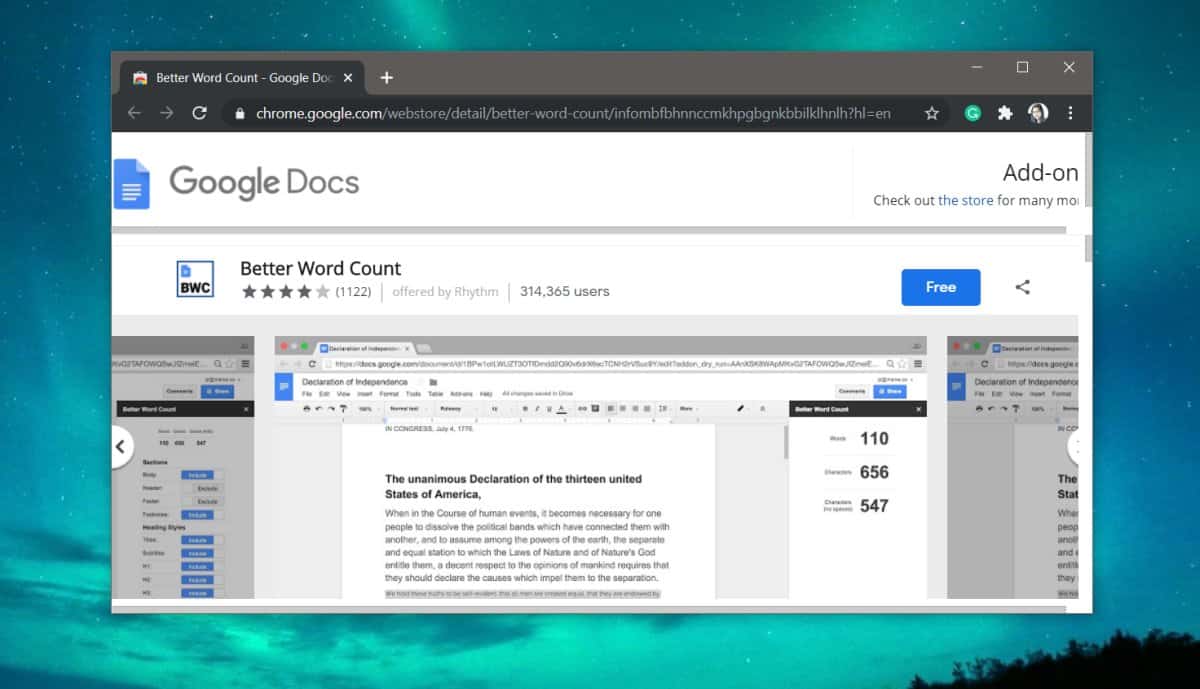In center preview, open Tools menu
The width and height of the screenshot is (1200, 689).
tap(413, 394)
